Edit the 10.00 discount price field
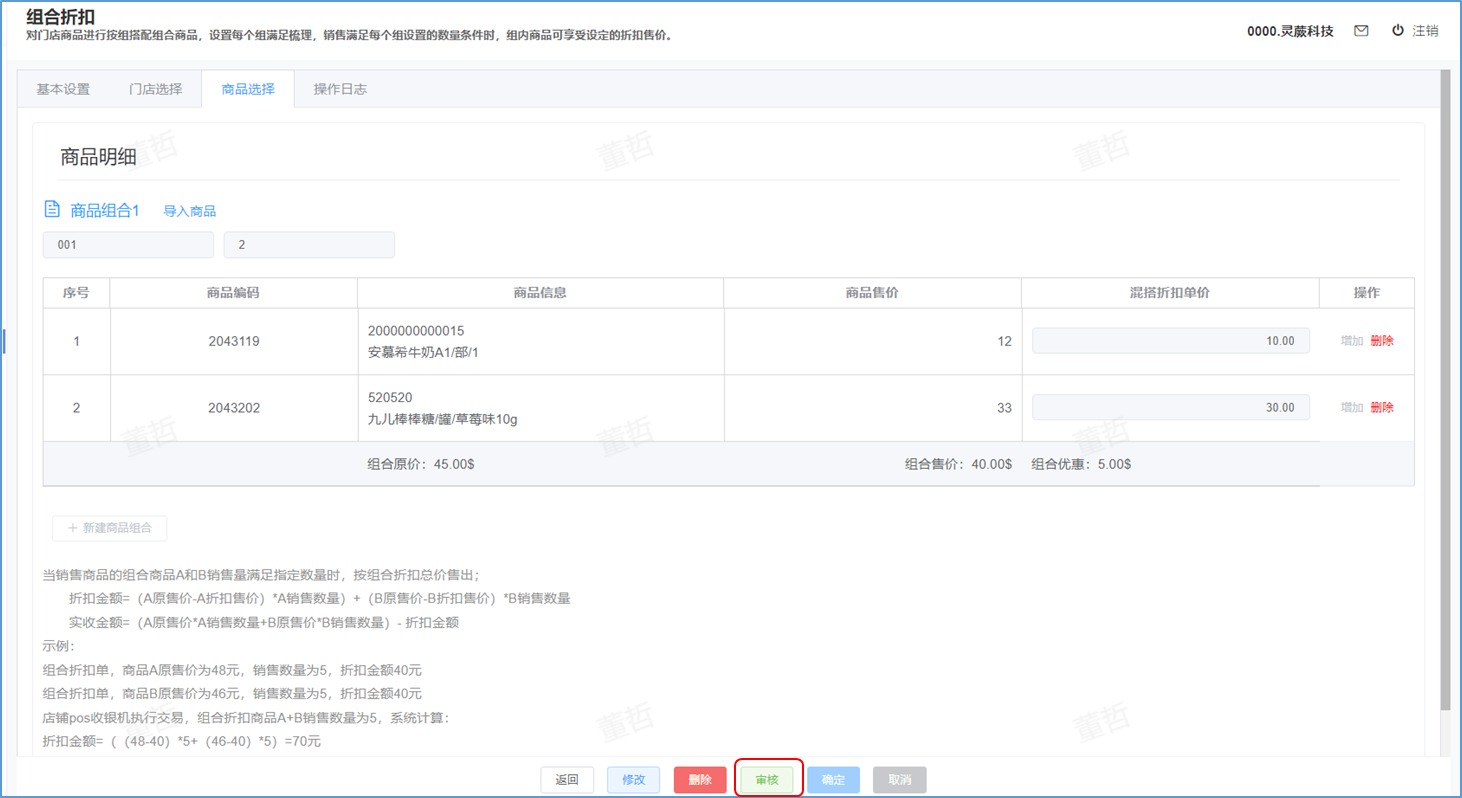This screenshot has width=1462, height=798. tap(1170, 341)
